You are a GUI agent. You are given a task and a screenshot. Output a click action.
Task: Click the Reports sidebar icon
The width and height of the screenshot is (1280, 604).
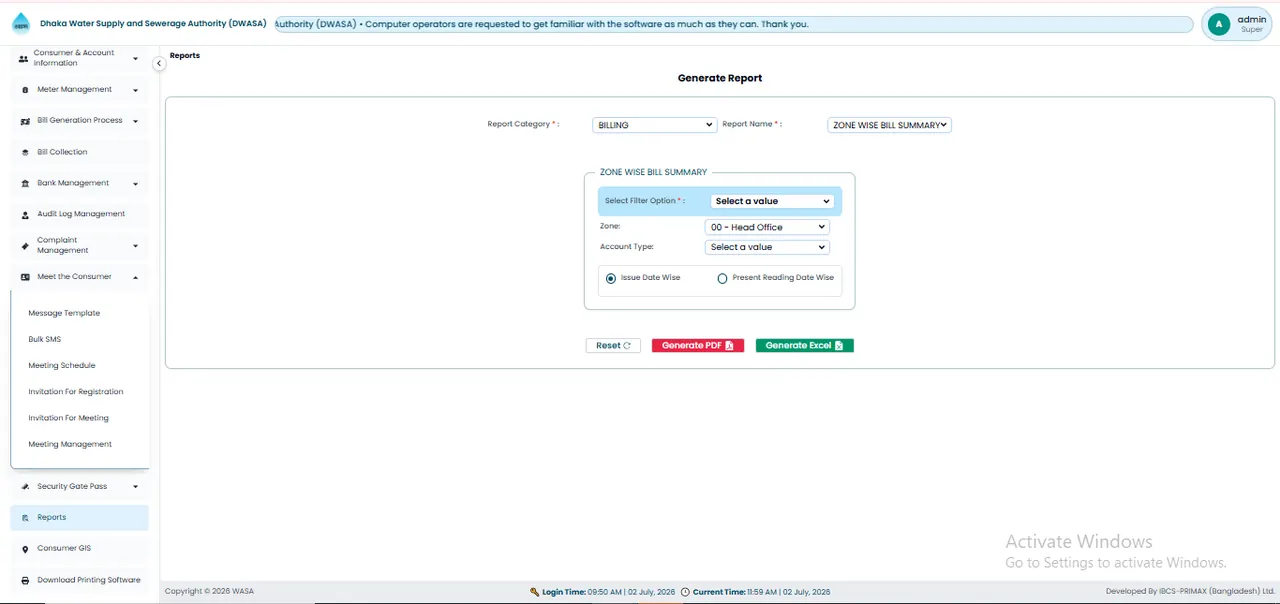[25, 518]
